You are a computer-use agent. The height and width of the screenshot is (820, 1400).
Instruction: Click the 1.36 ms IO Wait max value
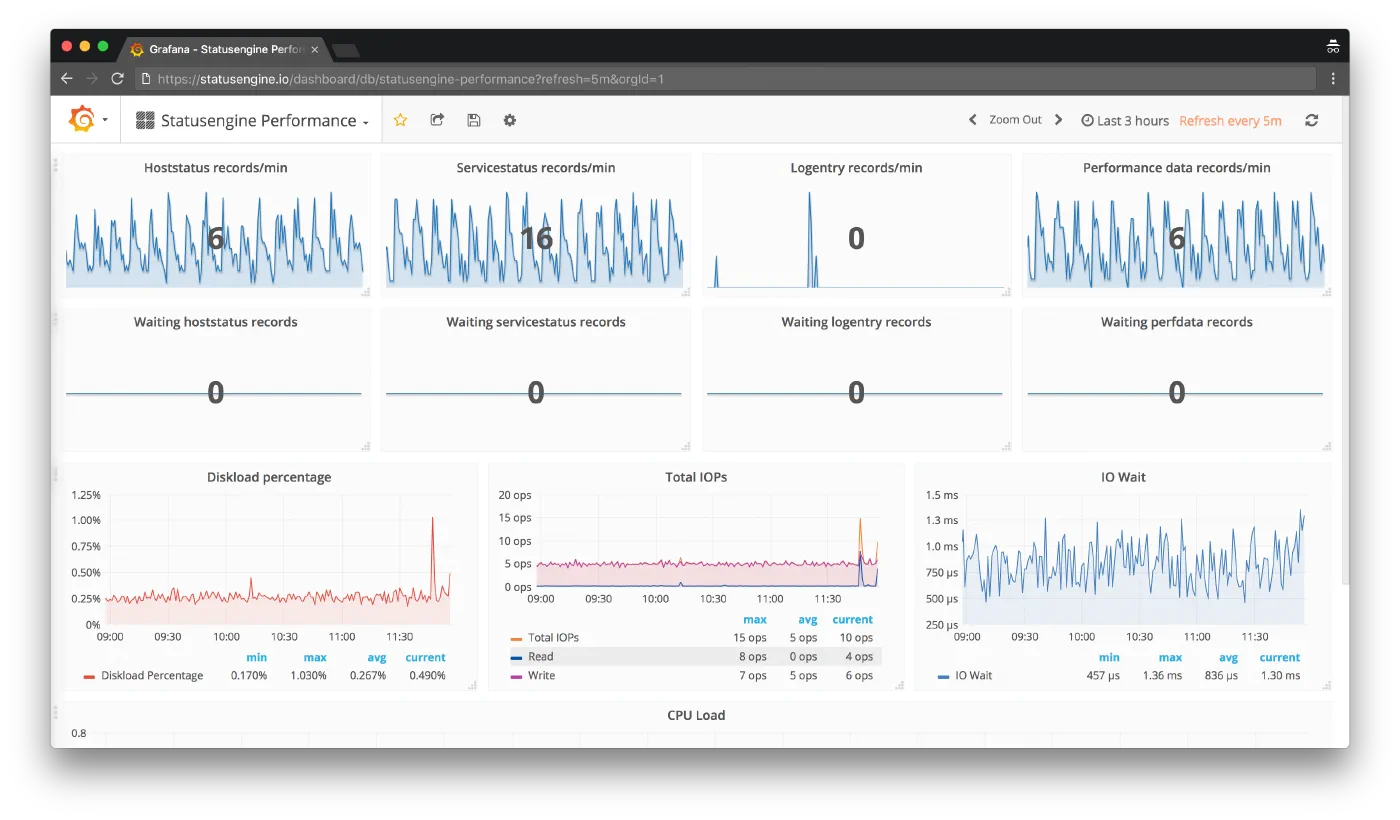coord(1162,676)
